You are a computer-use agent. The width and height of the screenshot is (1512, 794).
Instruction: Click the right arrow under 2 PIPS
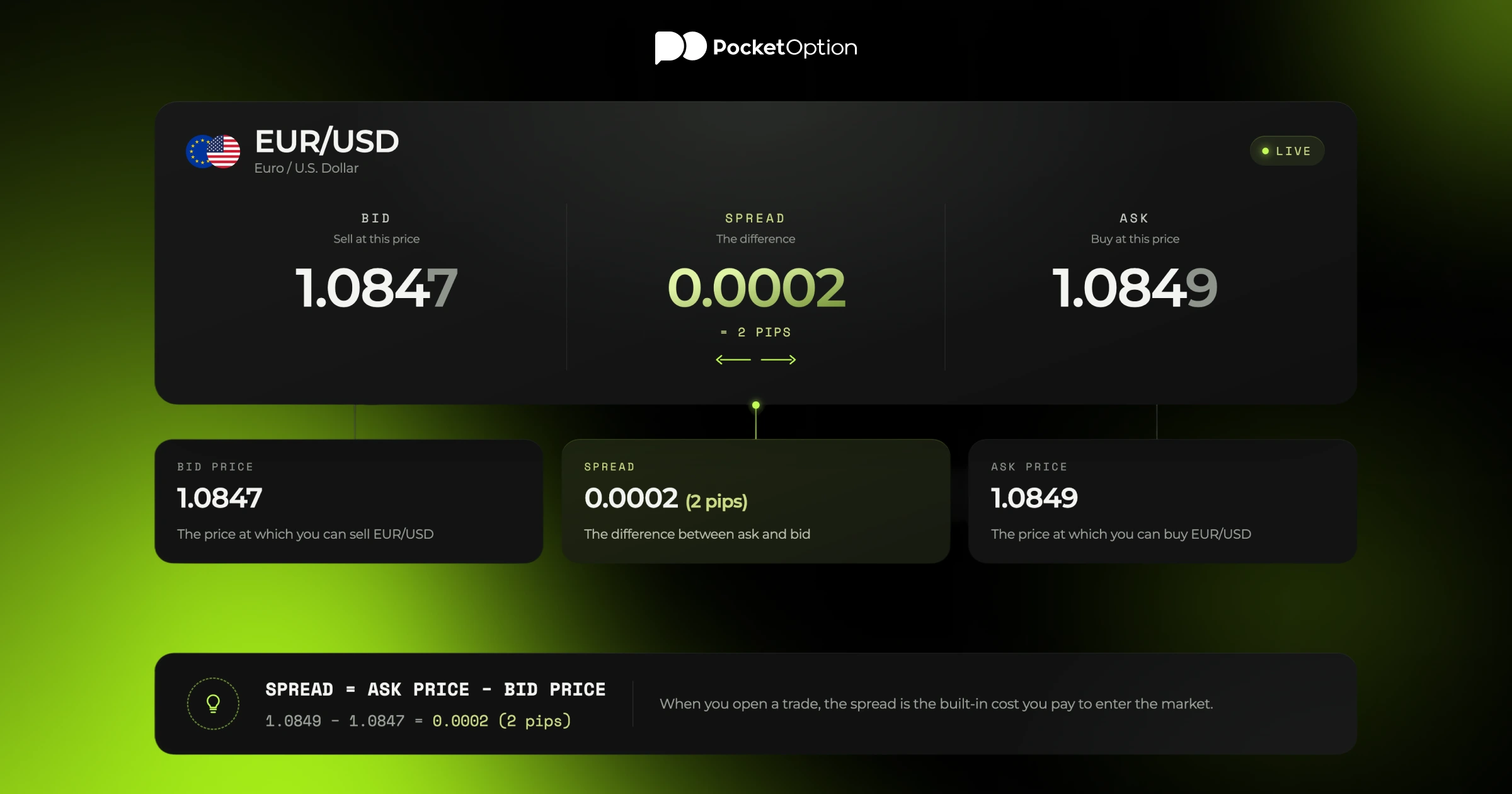pyautogui.click(x=779, y=359)
